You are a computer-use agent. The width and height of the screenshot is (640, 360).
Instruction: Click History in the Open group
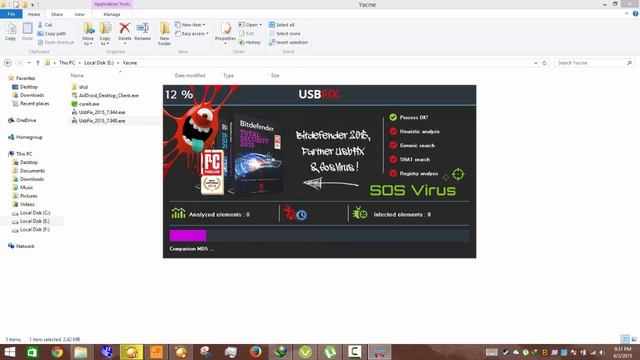click(x=250, y=42)
